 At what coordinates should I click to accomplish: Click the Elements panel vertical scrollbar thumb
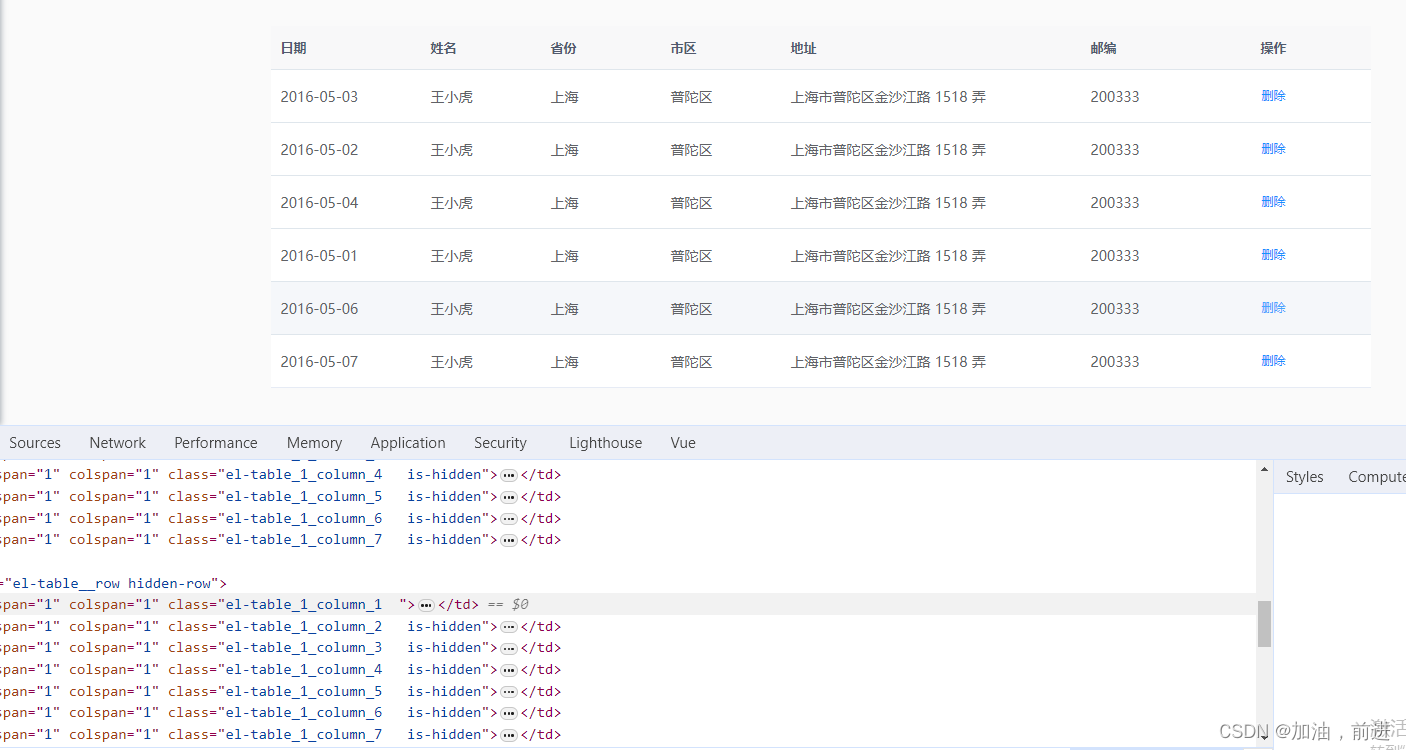click(1264, 624)
